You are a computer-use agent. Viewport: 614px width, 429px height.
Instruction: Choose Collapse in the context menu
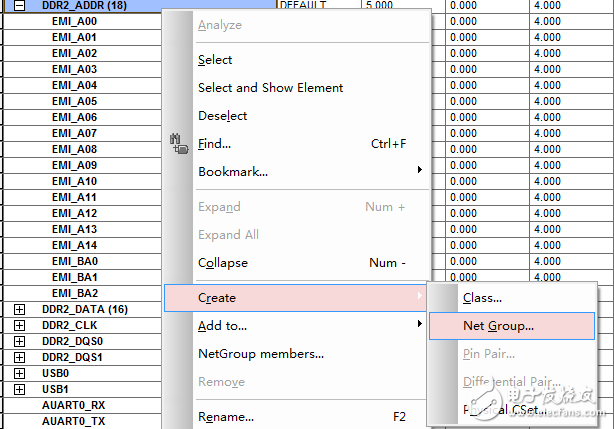tap(223, 263)
